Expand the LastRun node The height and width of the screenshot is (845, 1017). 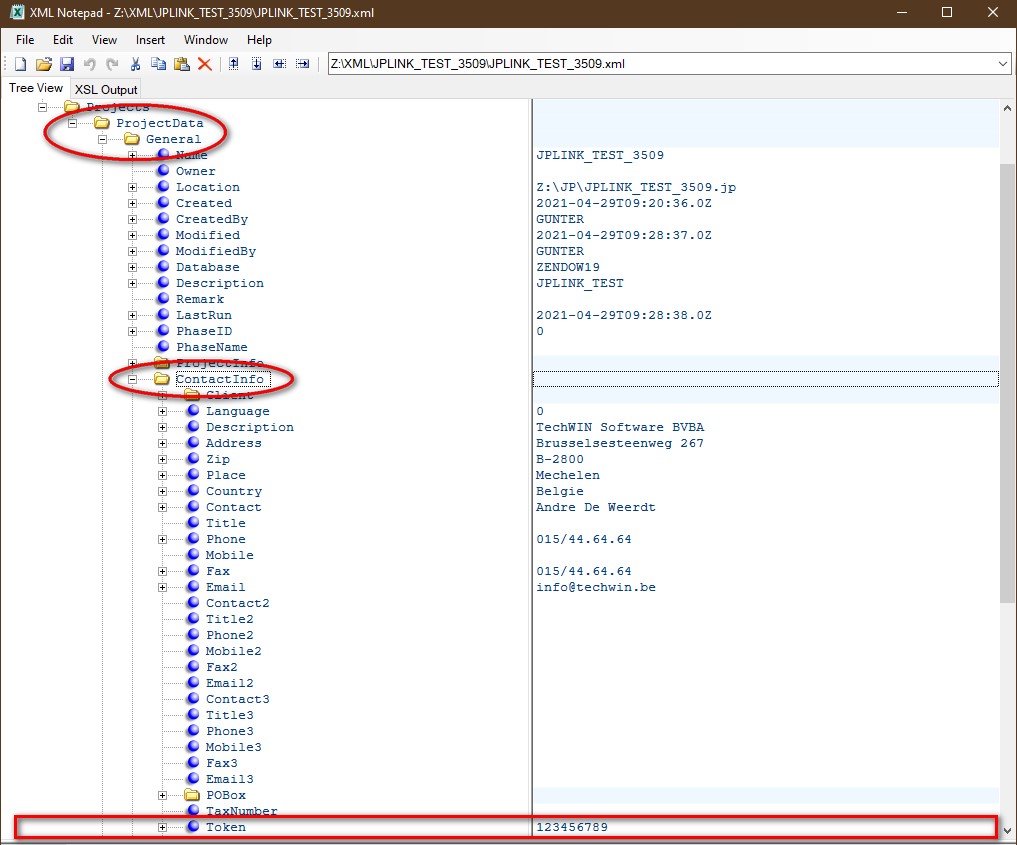click(132, 315)
